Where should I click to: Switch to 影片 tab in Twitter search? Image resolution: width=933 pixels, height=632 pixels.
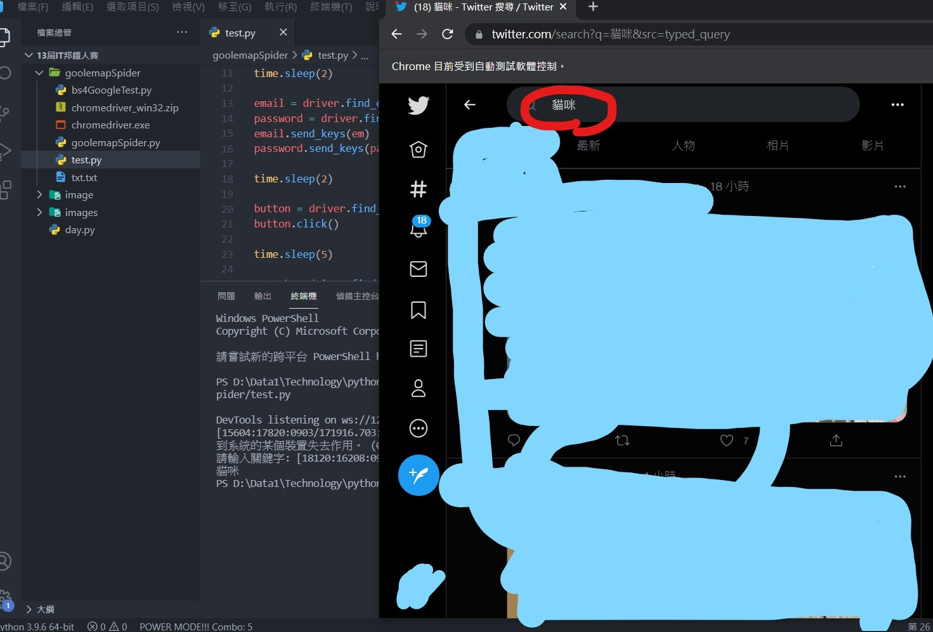[872, 146]
